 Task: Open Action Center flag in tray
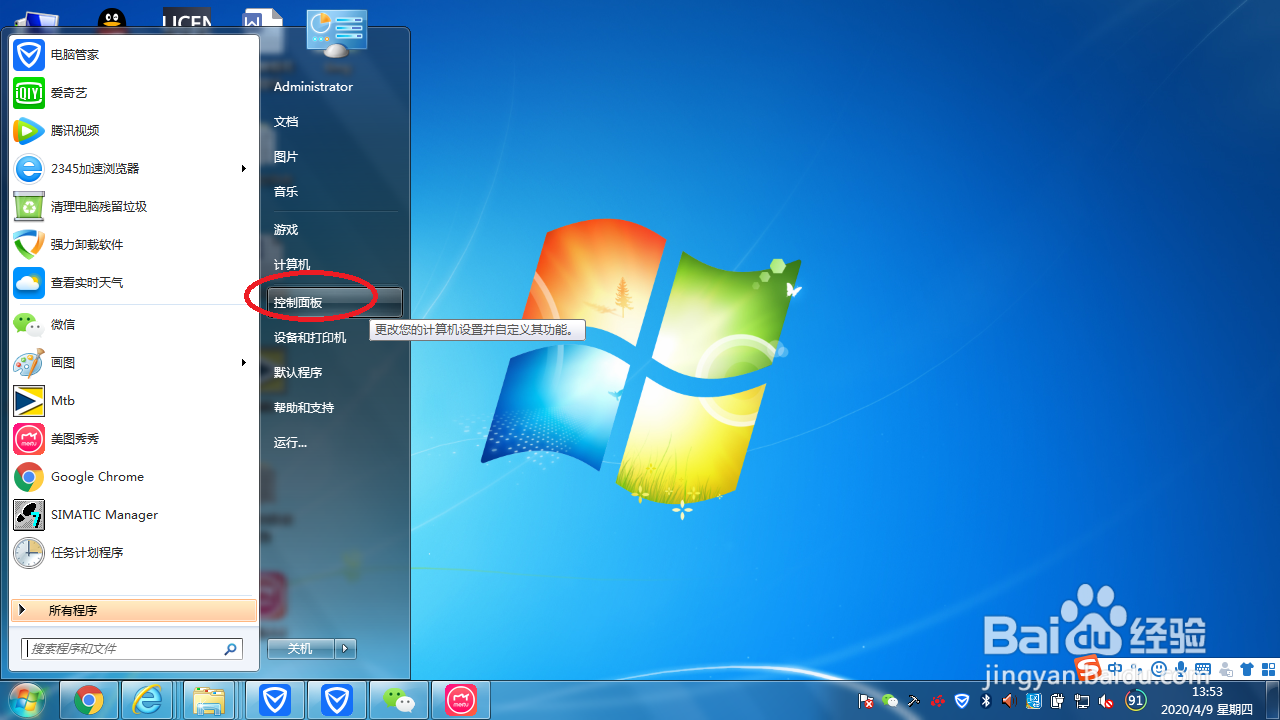(866, 701)
